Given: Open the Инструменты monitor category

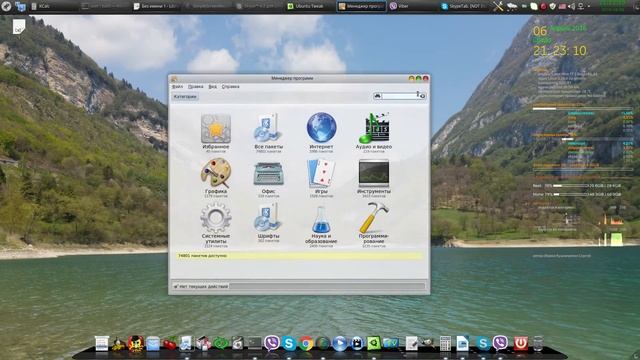Looking at the screenshot, I should point(373,178).
